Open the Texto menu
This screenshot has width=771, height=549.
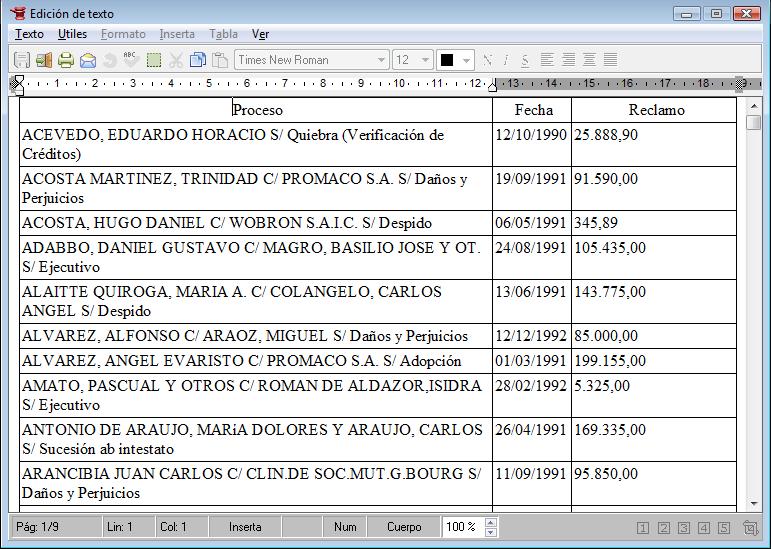30,34
